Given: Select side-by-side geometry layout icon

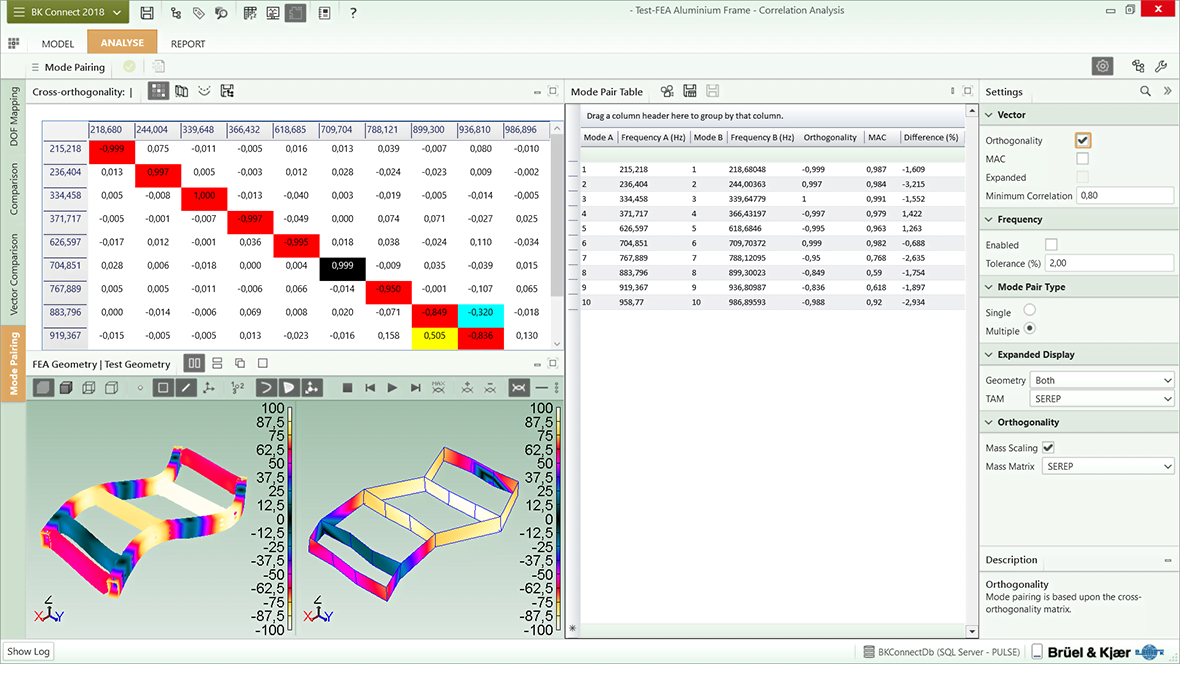Looking at the screenshot, I should click(x=194, y=364).
